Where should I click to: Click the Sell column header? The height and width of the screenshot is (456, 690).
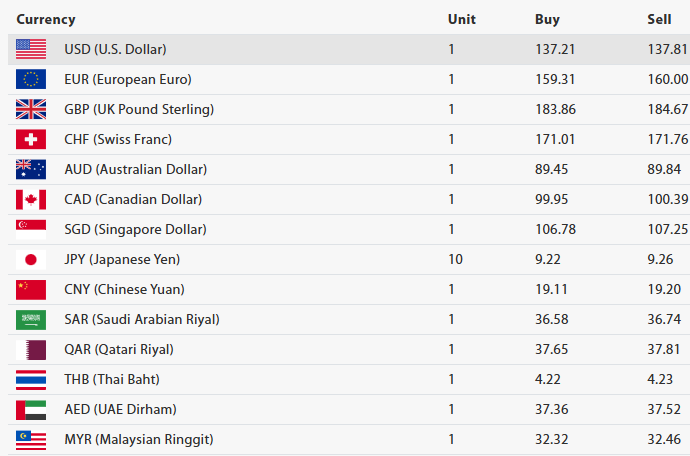point(659,19)
